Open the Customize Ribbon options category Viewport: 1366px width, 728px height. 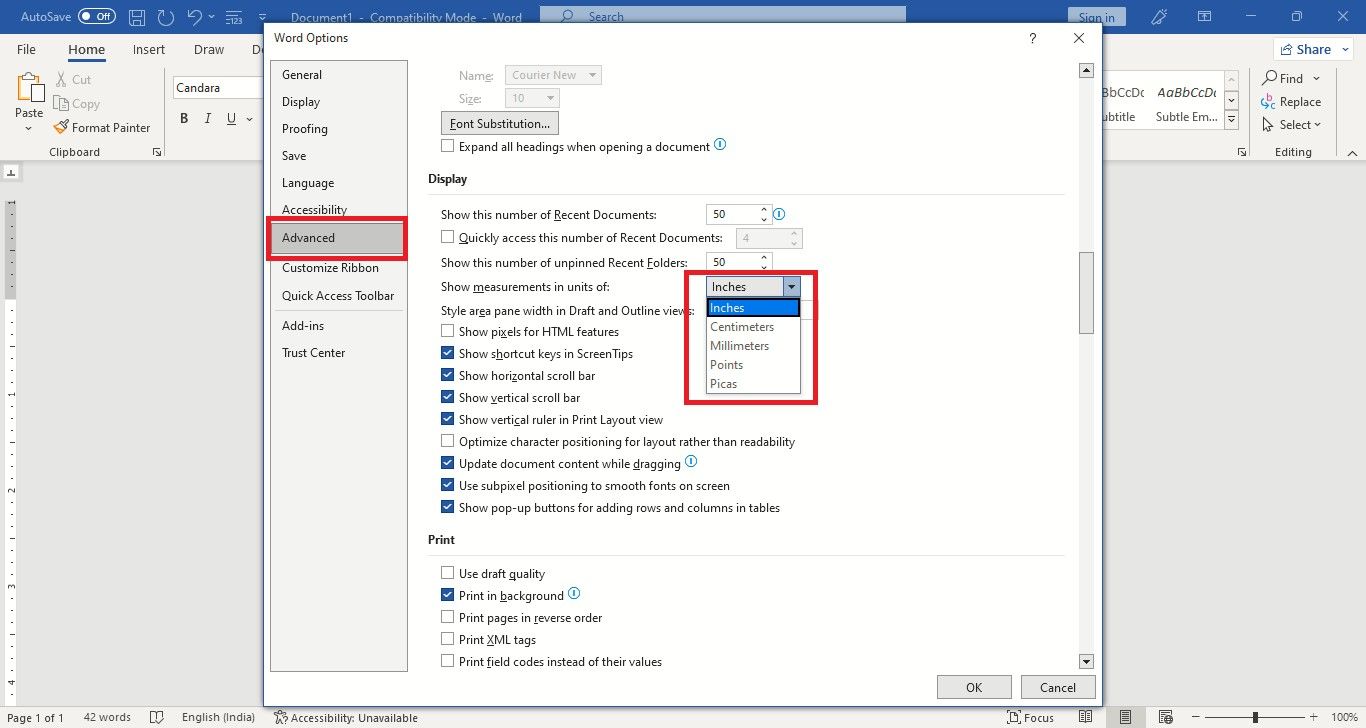point(337,268)
